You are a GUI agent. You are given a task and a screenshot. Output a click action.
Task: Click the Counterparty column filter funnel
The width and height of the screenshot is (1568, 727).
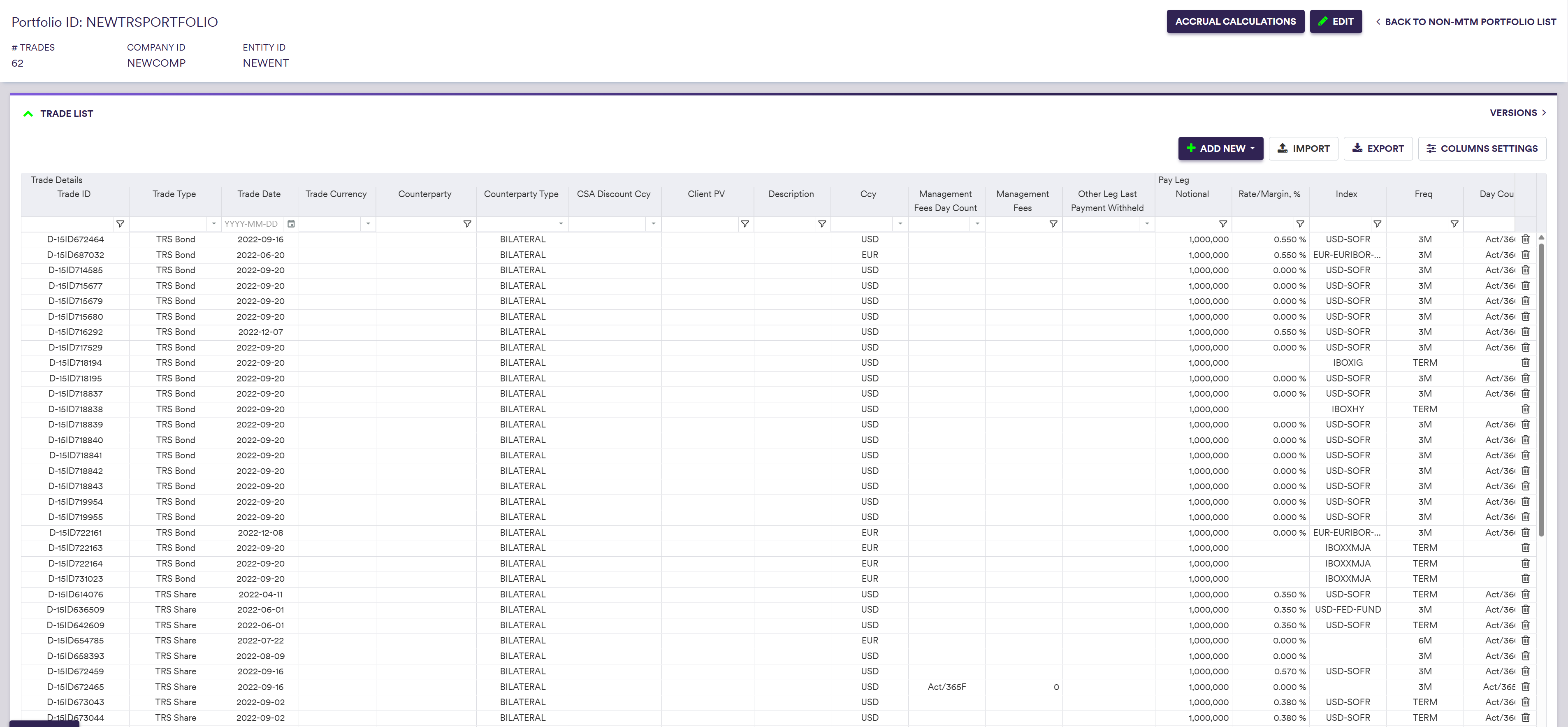(x=467, y=224)
